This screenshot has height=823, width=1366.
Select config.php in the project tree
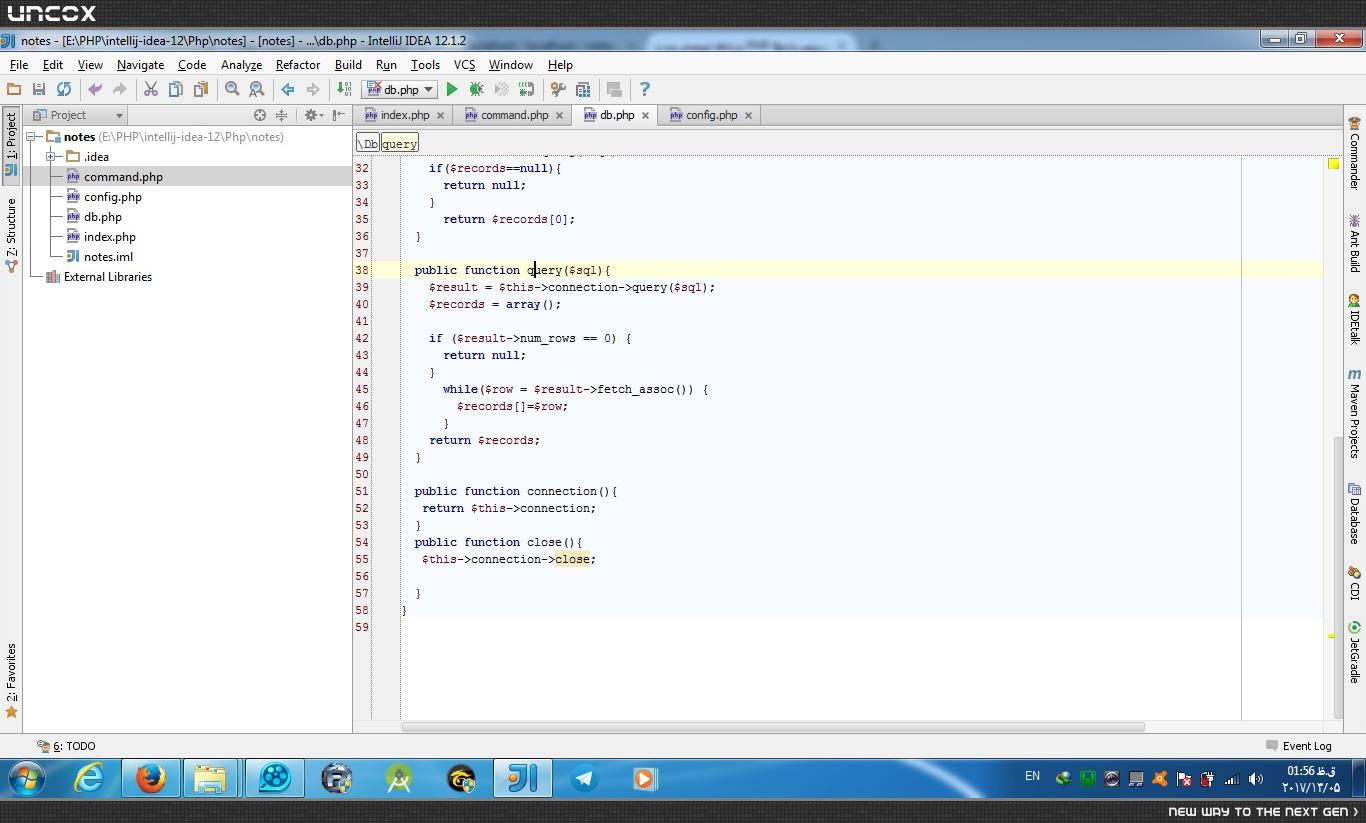pyautogui.click(x=113, y=197)
